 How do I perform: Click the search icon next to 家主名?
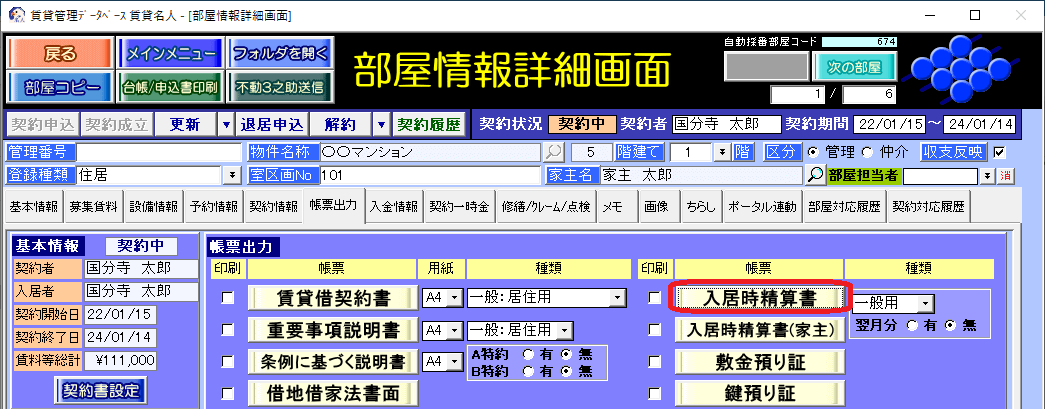coord(815,175)
